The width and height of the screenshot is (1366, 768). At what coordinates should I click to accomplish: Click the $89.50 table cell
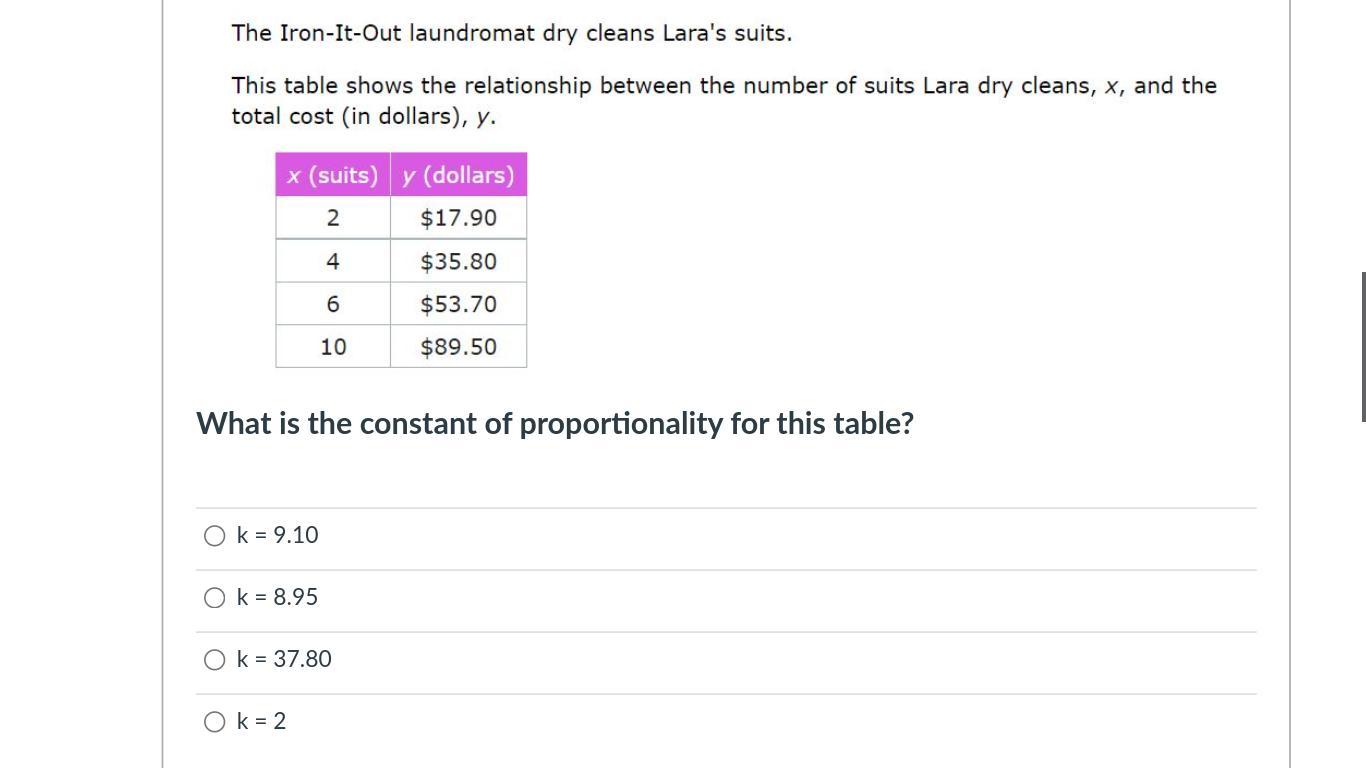click(458, 347)
